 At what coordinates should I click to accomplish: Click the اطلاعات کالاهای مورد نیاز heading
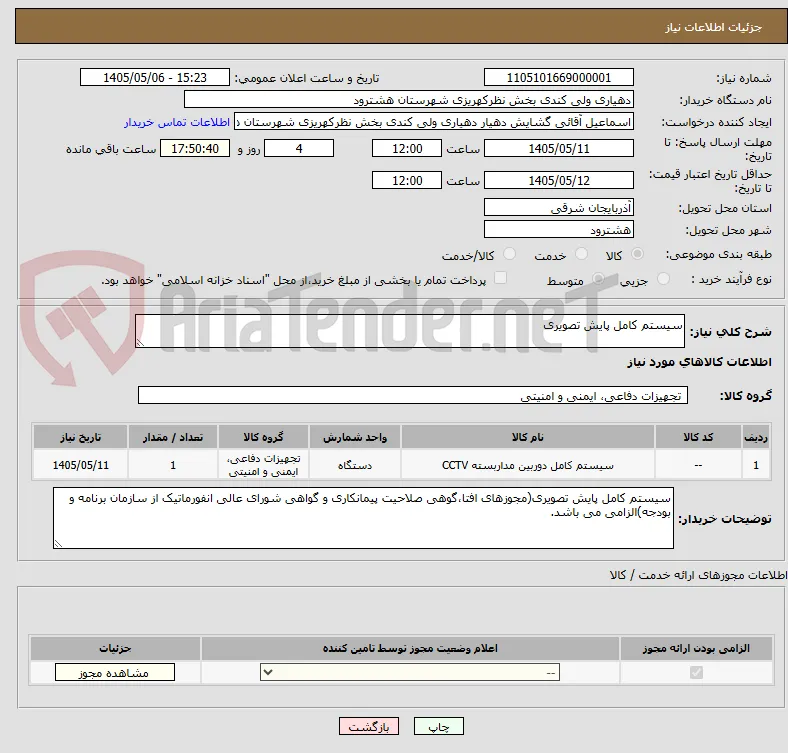(699, 362)
